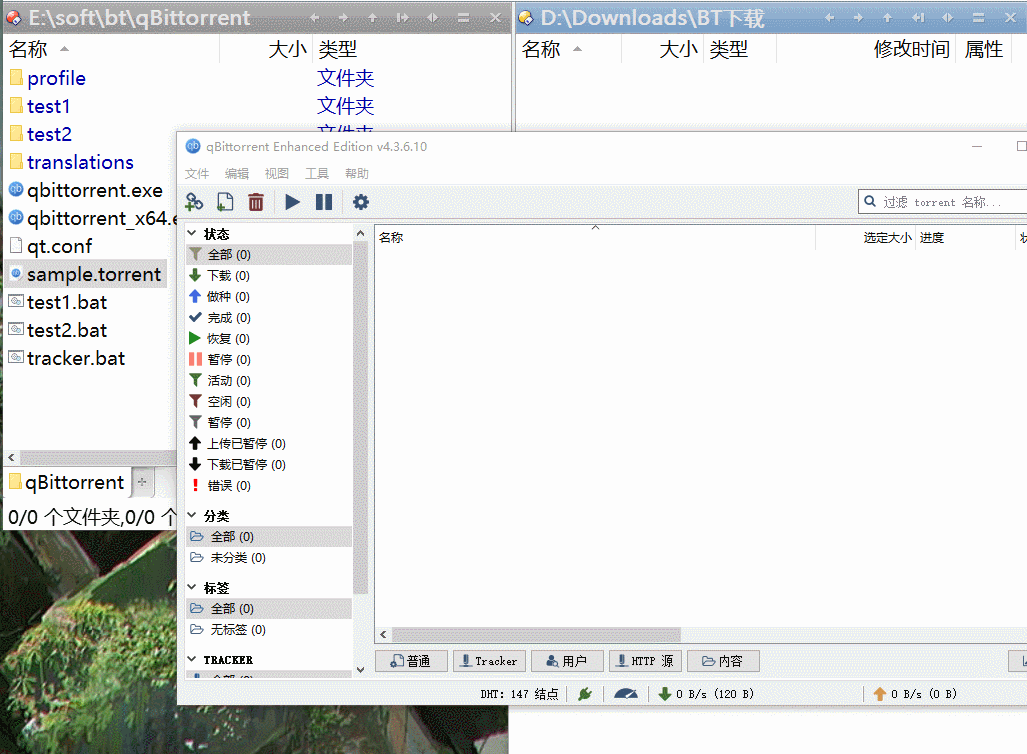Image resolution: width=1027 pixels, height=754 pixels.
Task: Open the 工具 menu in qBittorrent
Action: (317, 174)
